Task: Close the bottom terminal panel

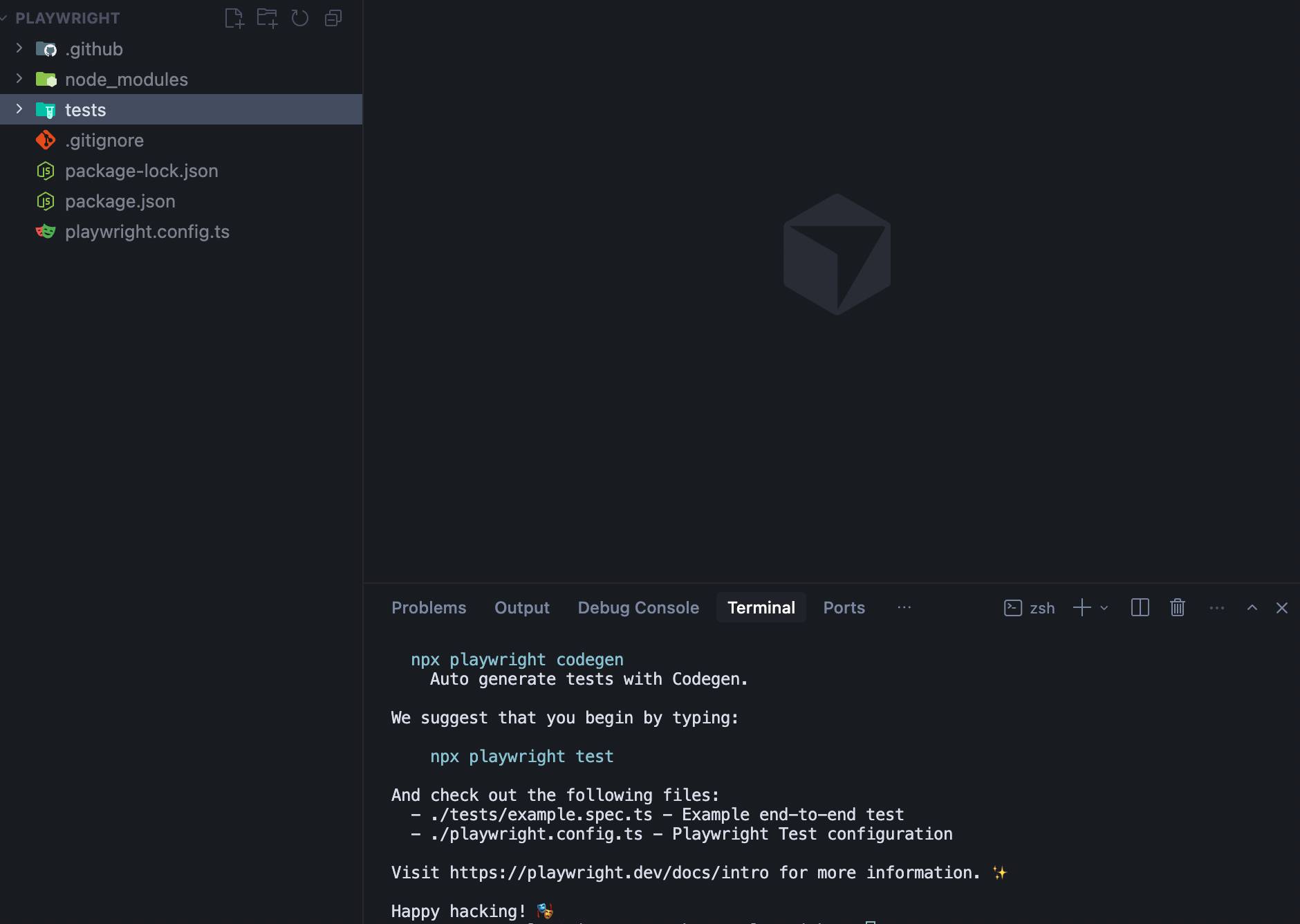Action: (1282, 608)
